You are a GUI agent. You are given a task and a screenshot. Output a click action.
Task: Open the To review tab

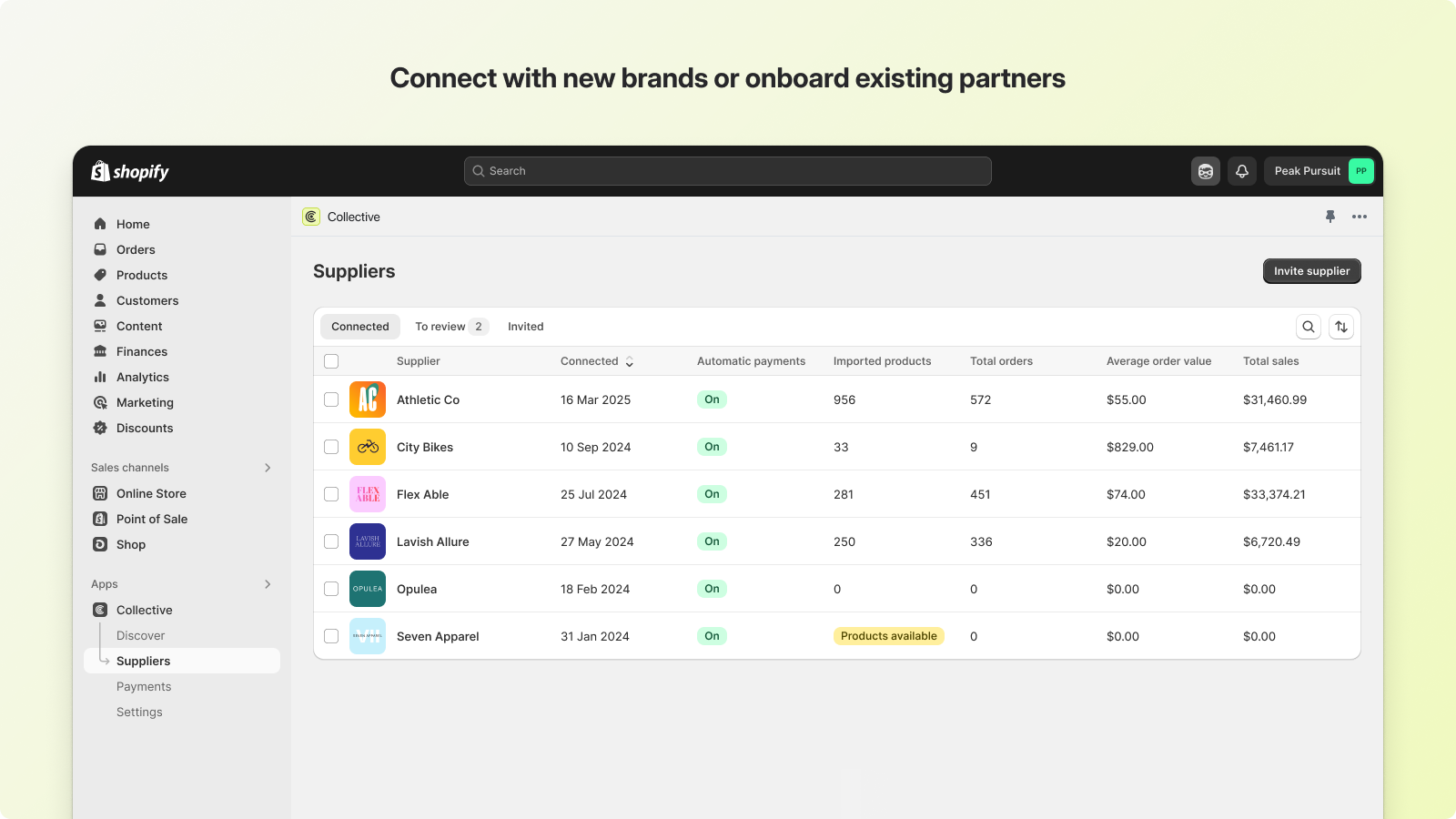coord(451,327)
